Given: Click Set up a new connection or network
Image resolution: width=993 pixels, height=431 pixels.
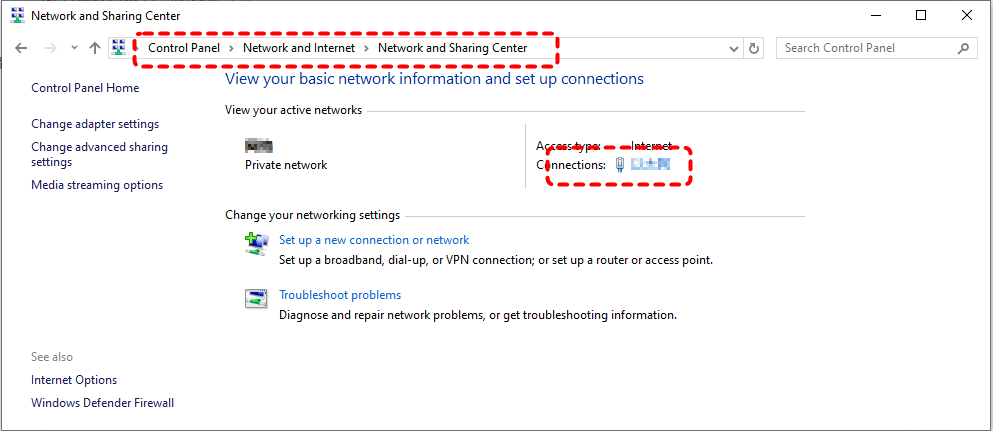Looking at the screenshot, I should 374,240.
